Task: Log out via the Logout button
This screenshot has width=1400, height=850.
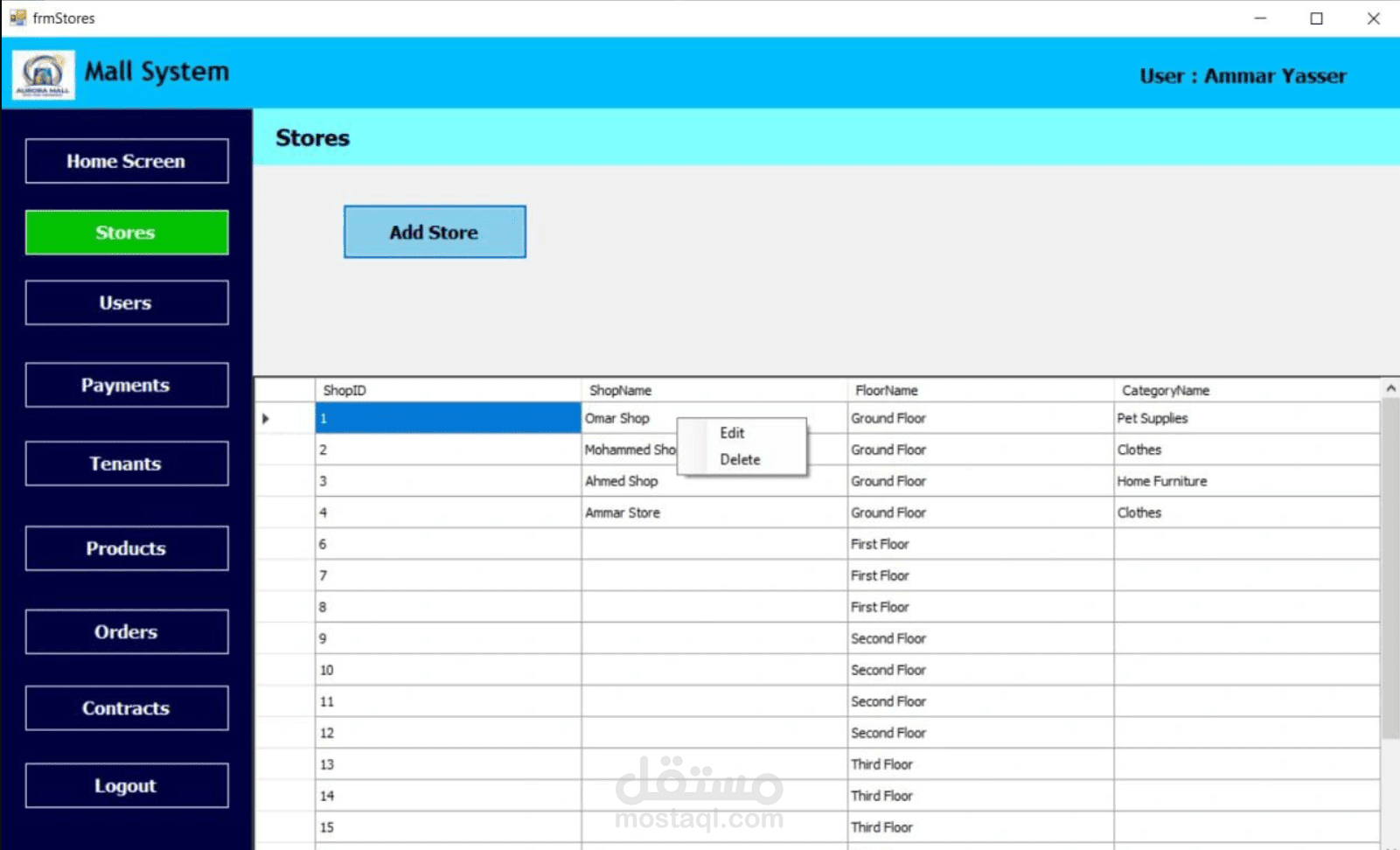Action: click(x=127, y=785)
